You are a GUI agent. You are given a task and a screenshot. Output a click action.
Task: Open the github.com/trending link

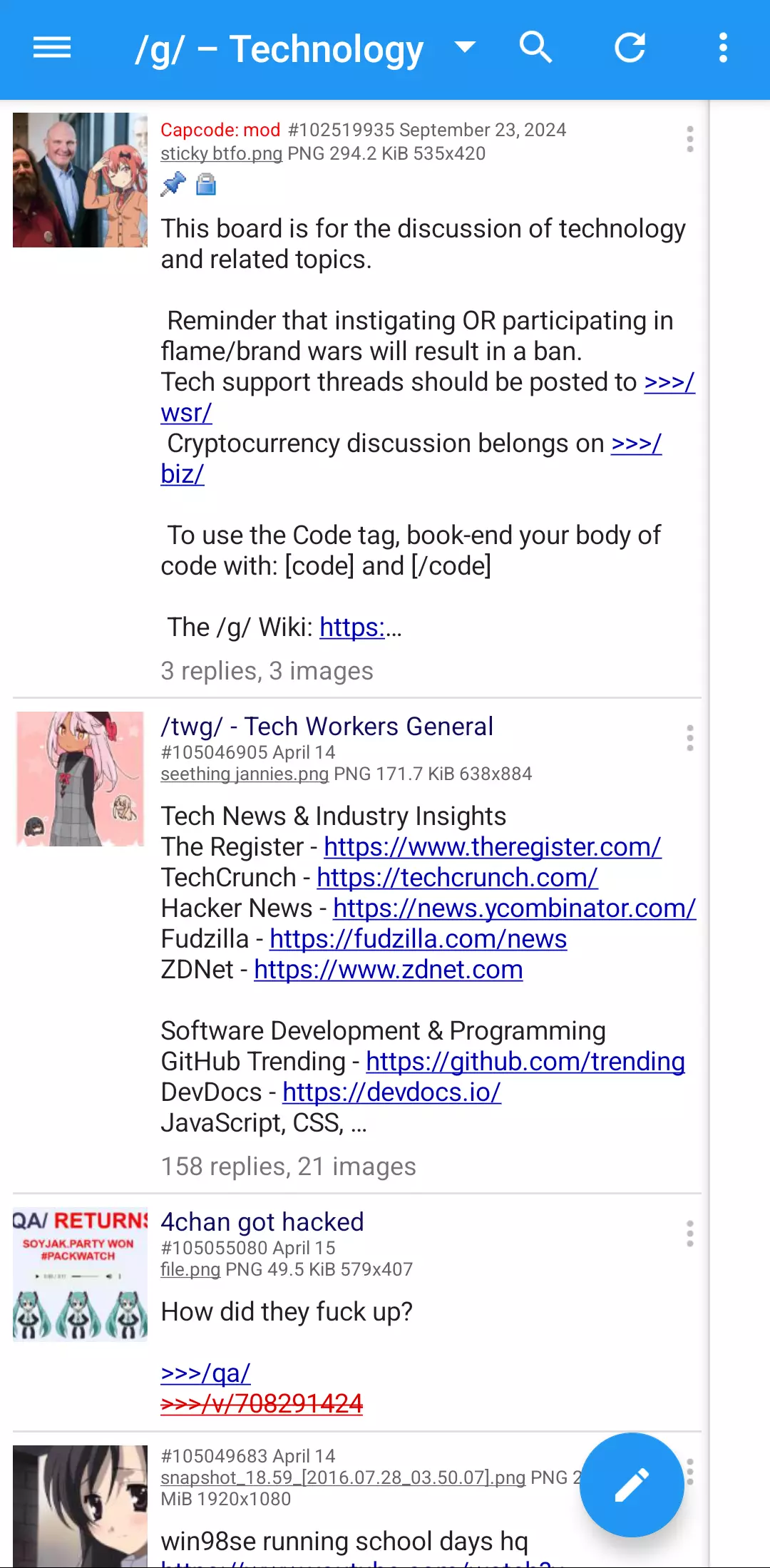pos(525,1062)
